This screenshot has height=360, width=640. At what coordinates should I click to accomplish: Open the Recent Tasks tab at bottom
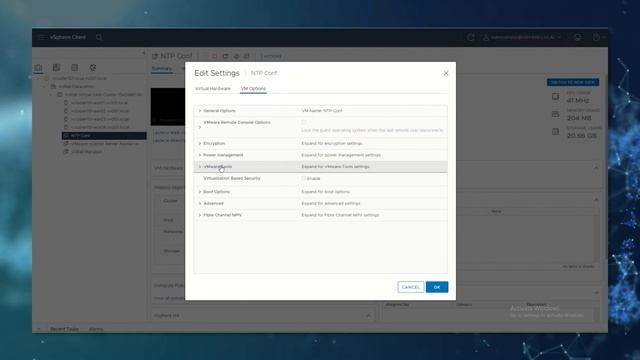[x=64, y=329]
